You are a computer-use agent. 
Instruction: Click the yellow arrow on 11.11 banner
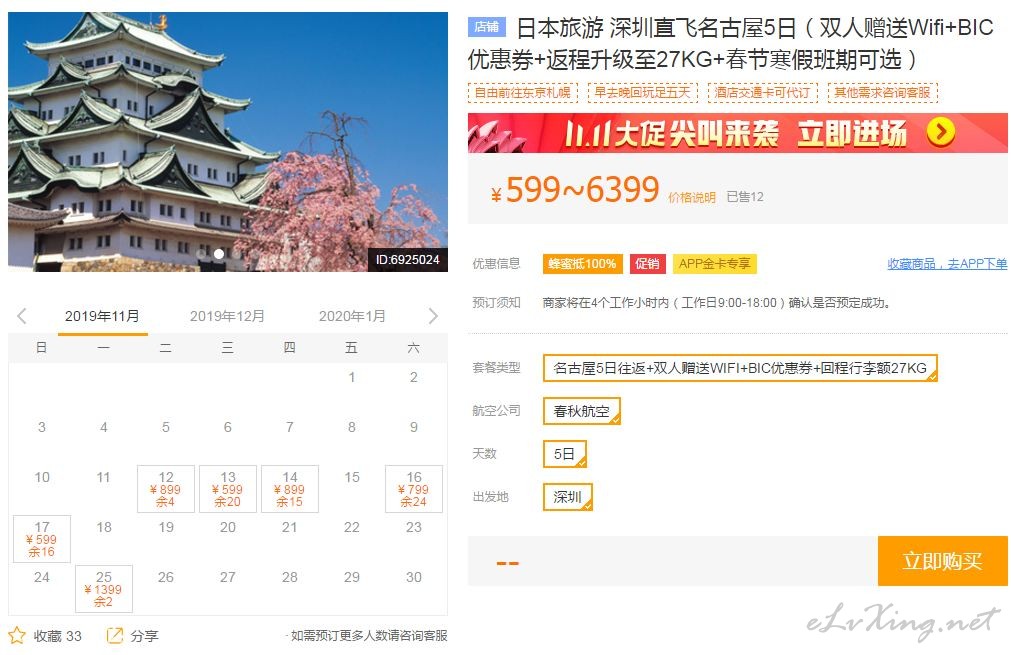tap(941, 132)
